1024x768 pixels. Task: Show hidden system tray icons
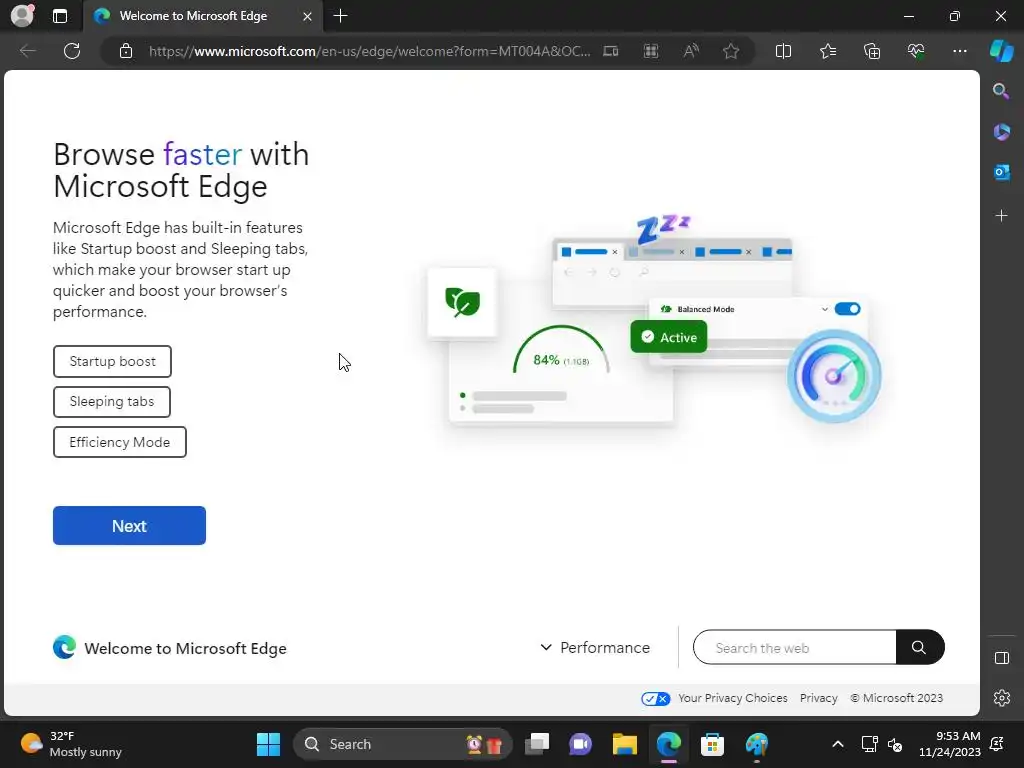pyautogui.click(x=838, y=744)
